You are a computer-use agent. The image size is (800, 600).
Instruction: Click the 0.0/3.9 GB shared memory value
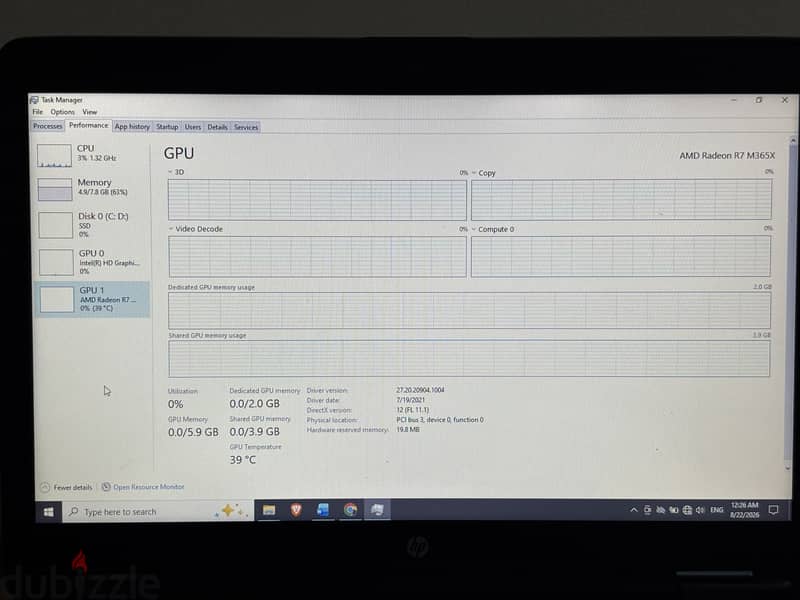pyautogui.click(x=255, y=432)
